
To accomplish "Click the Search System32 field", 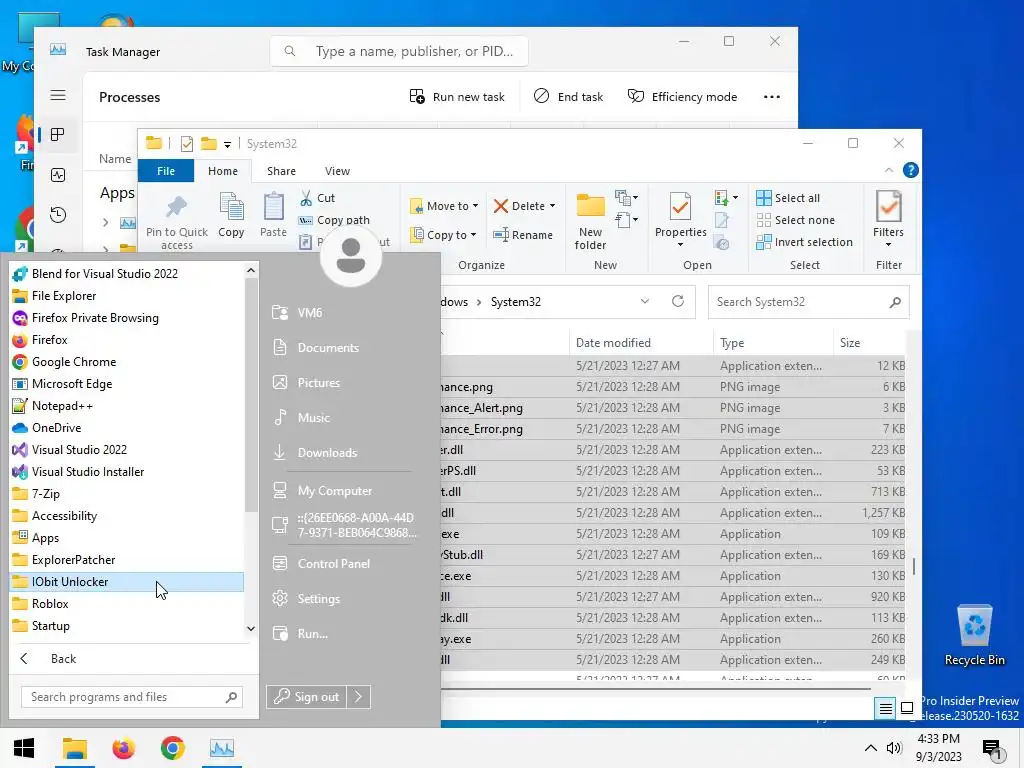I will click(808, 302).
